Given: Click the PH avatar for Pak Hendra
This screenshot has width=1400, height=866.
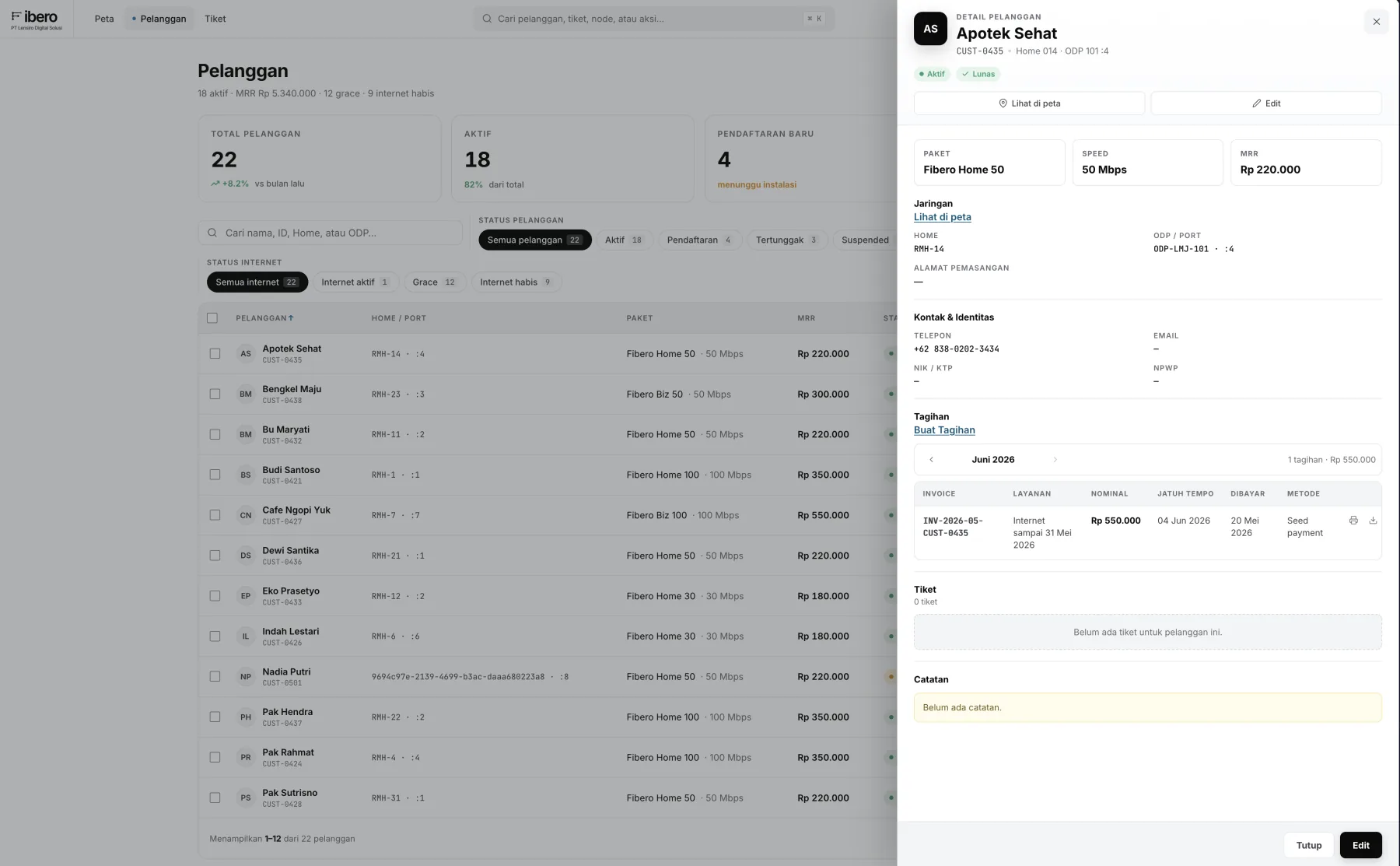Looking at the screenshot, I should 246,717.
